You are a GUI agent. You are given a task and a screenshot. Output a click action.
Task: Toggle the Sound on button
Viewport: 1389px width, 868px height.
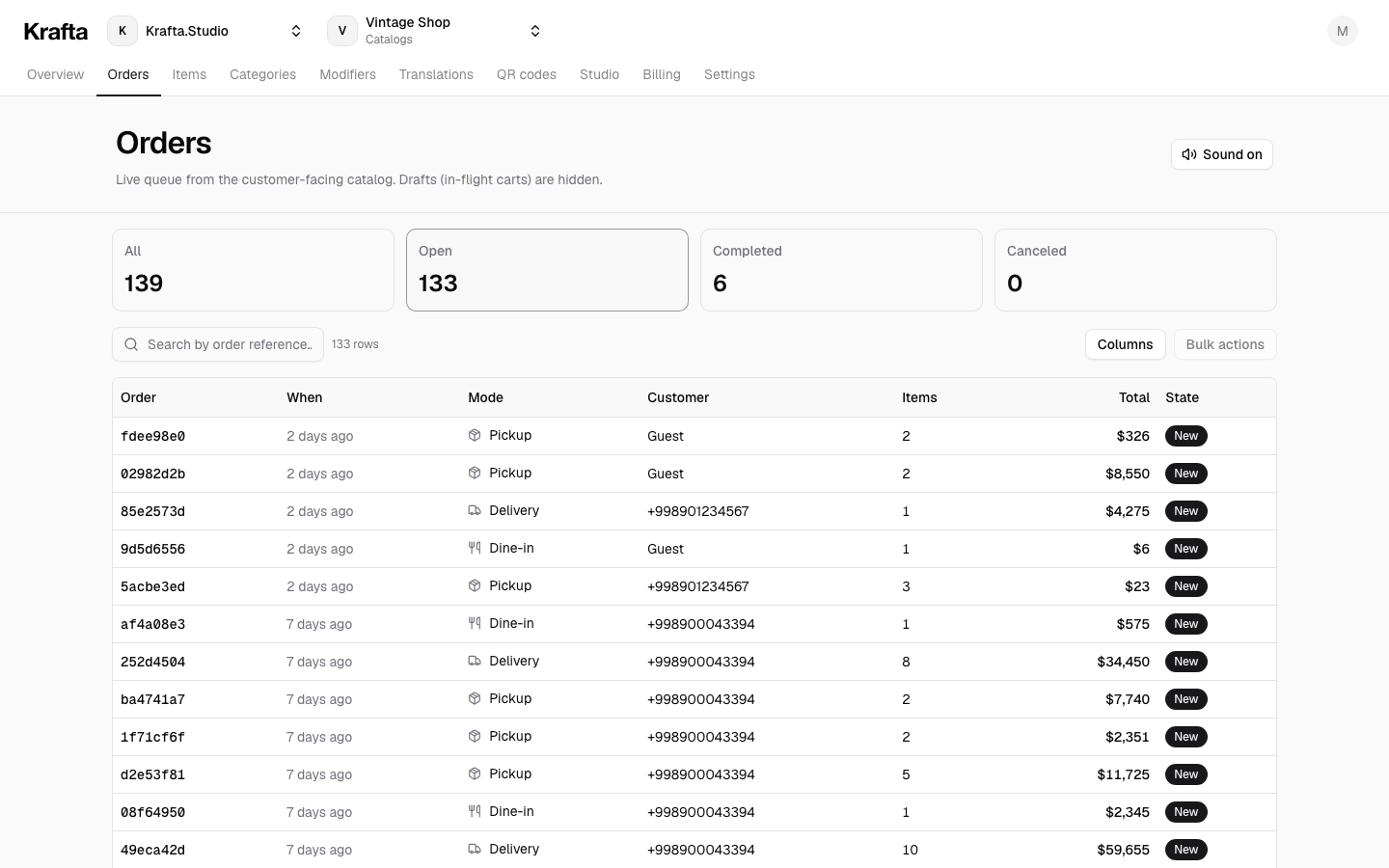(x=1222, y=154)
